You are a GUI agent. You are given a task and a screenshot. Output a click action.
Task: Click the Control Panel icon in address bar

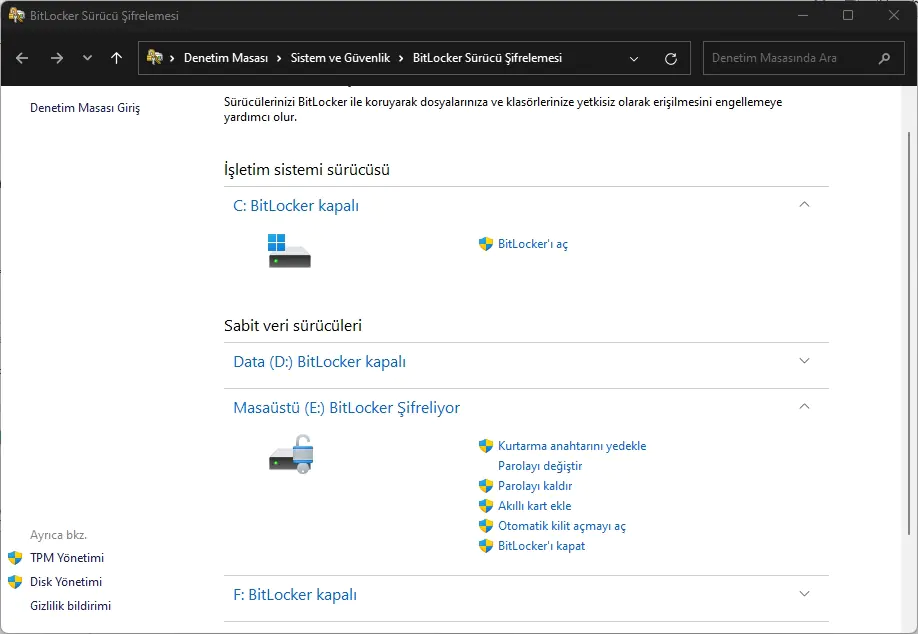(x=155, y=58)
